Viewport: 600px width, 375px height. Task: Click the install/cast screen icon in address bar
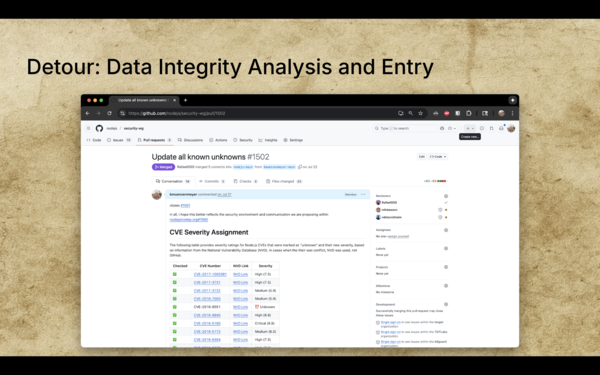[401, 113]
